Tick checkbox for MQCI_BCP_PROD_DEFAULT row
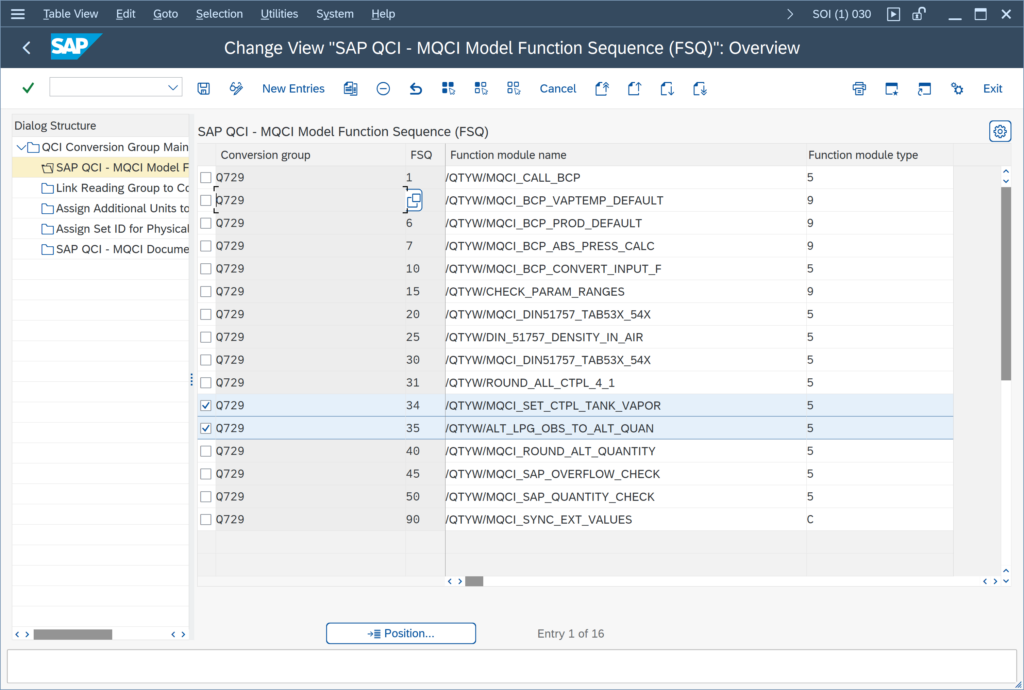This screenshot has height=690, width=1024. tap(206, 223)
